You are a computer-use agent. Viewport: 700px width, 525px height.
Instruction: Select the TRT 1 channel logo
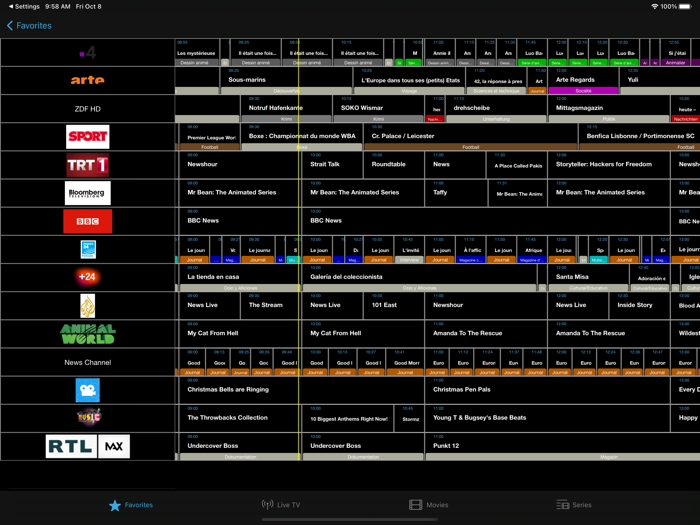tap(88, 165)
